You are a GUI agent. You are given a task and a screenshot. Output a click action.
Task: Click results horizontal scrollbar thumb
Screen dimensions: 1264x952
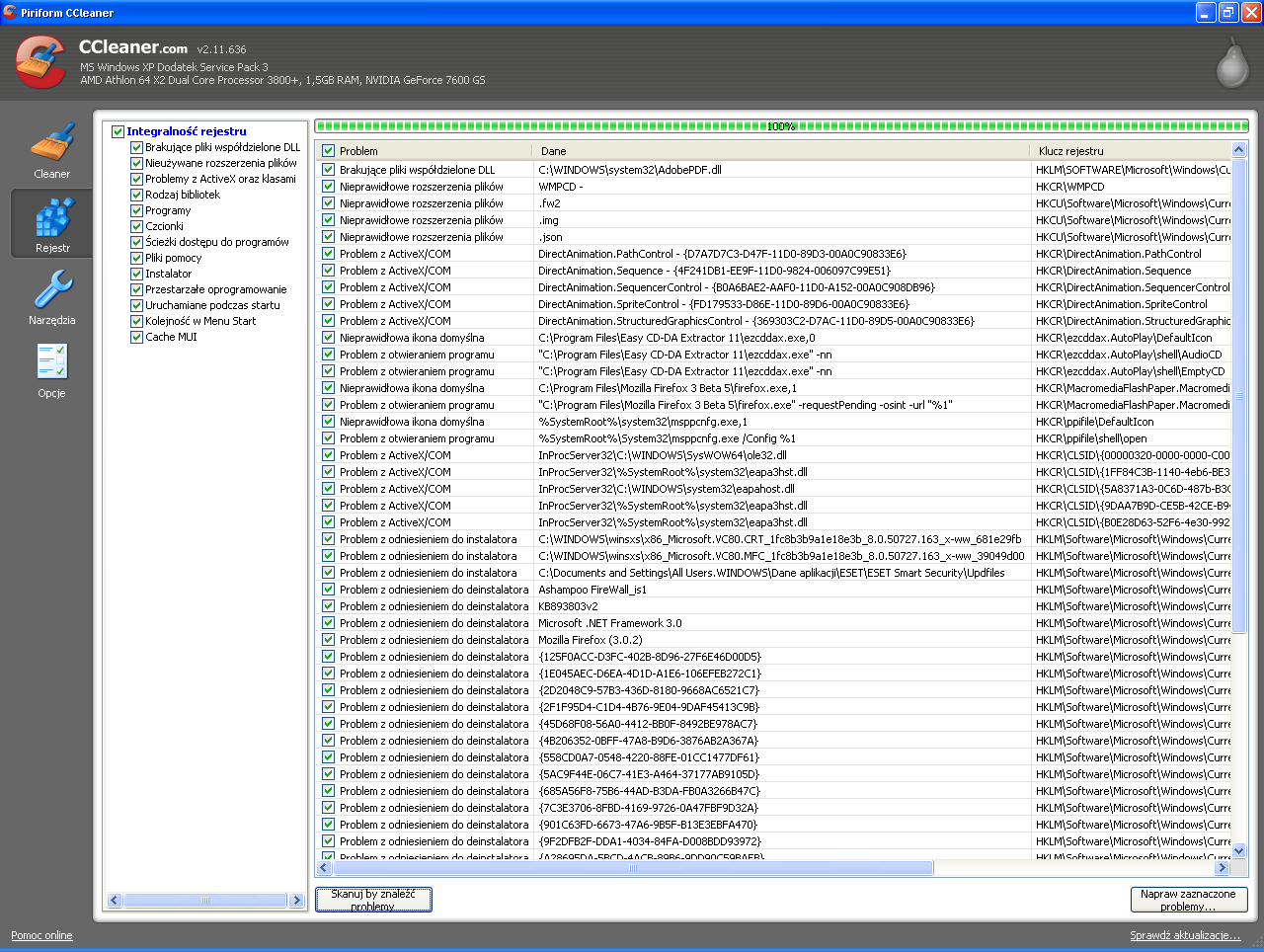(x=633, y=868)
